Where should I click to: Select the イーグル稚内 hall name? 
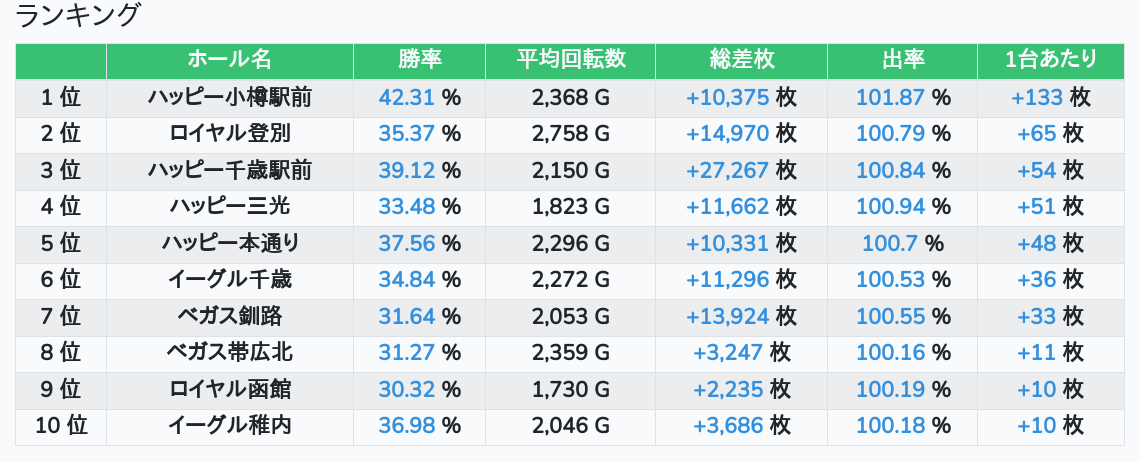tap(229, 426)
